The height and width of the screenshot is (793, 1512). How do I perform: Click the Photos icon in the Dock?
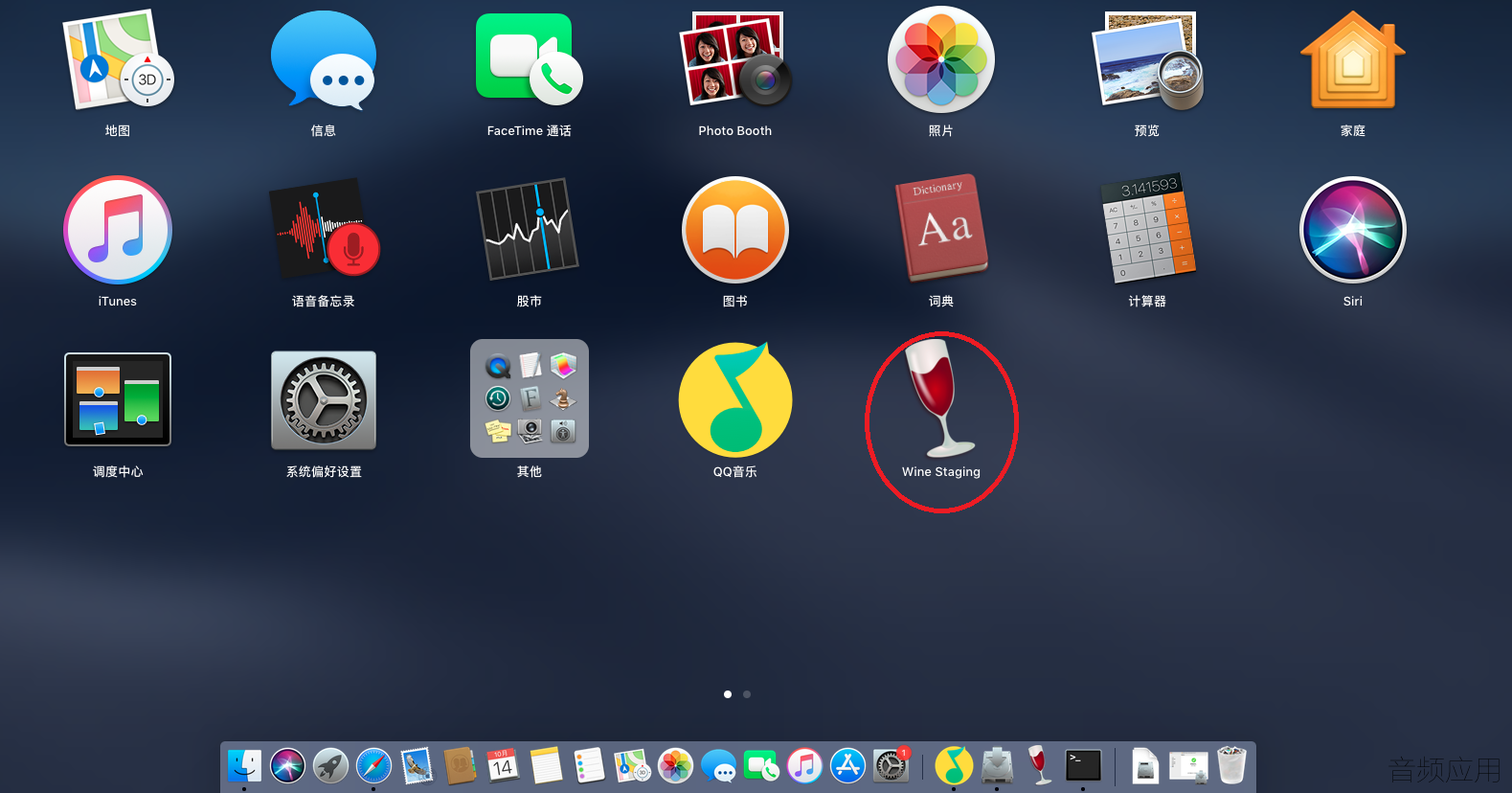675,766
